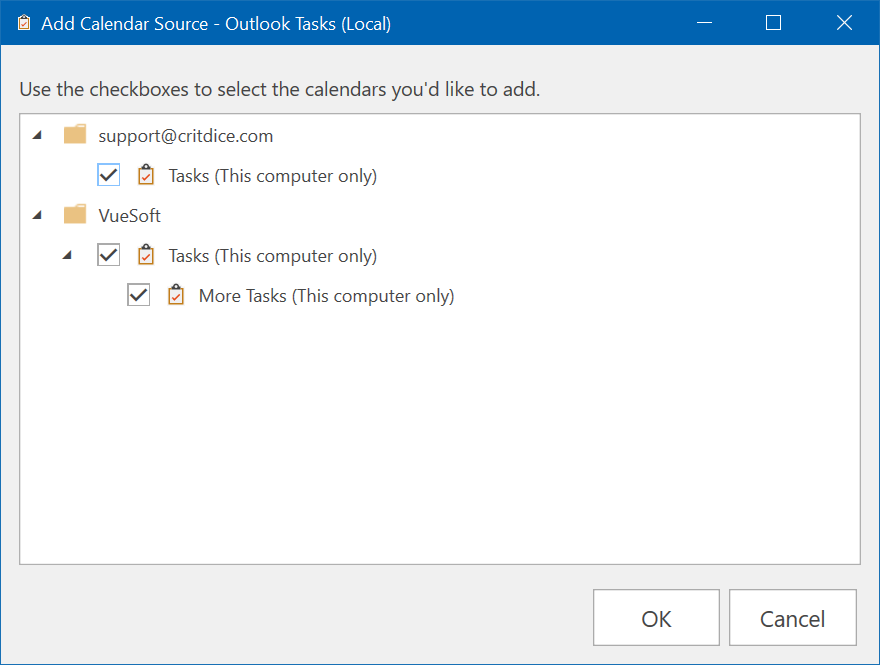Select the VueSoft account label

[x=130, y=215]
